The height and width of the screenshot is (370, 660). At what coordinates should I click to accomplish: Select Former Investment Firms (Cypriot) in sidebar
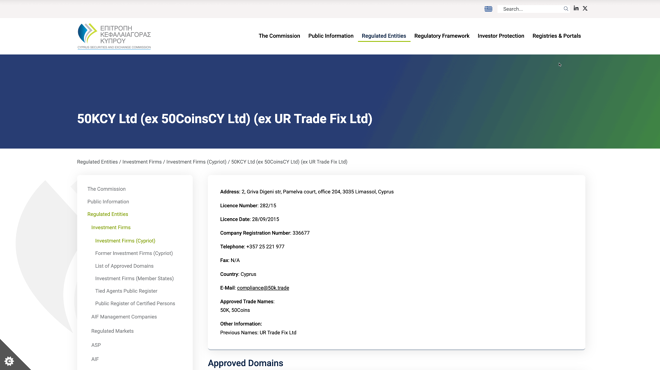click(134, 253)
